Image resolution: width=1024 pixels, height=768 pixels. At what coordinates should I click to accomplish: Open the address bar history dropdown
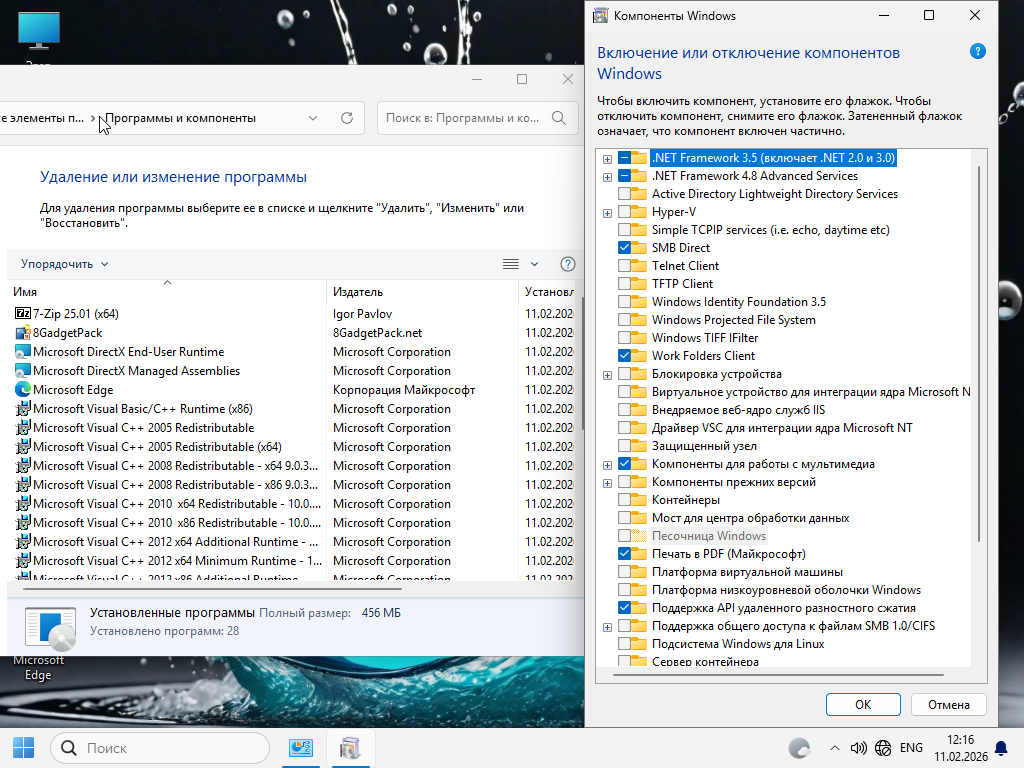pyautogui.click(x=313, y=118)
